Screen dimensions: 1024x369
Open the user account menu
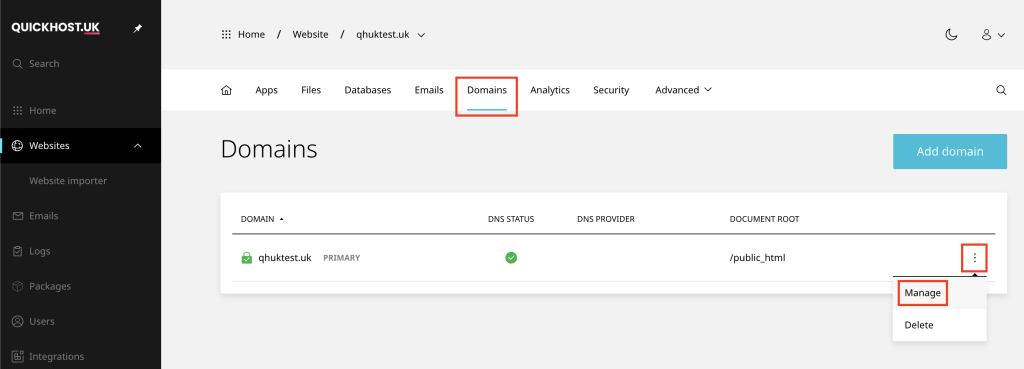[x=993, y=35]
